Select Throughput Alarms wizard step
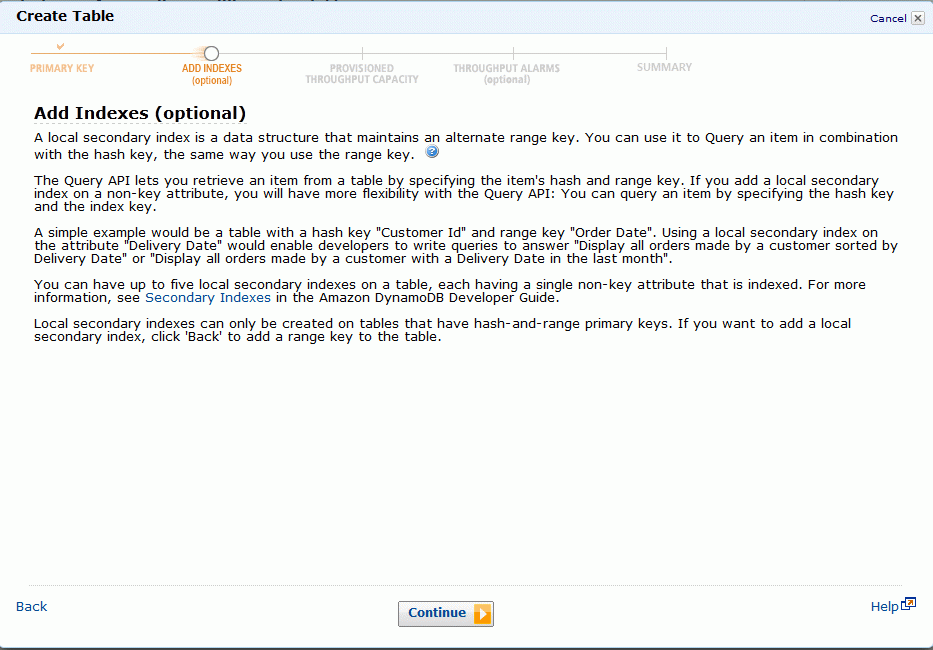The width and height of the screenshot is (933, 650). [506, 74]
